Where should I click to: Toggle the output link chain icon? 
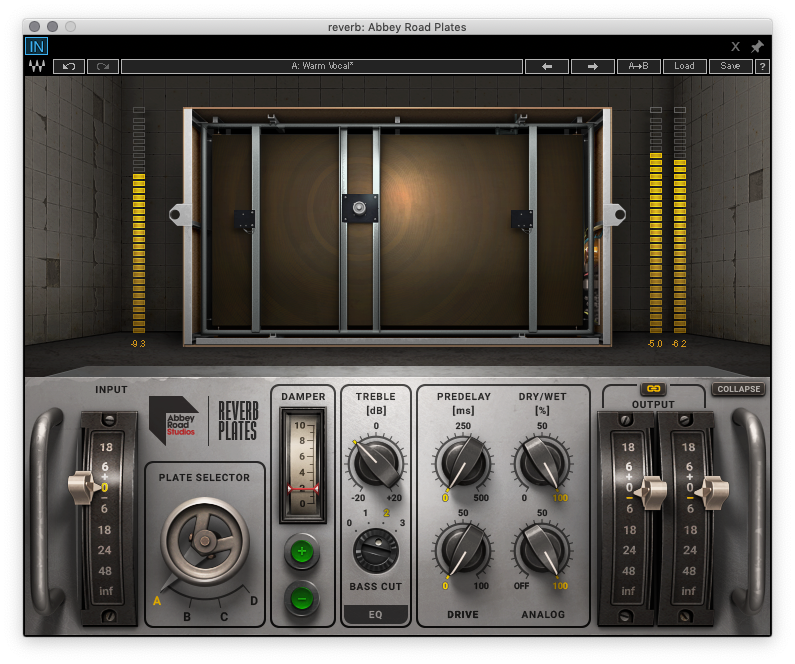click(653, 388)
